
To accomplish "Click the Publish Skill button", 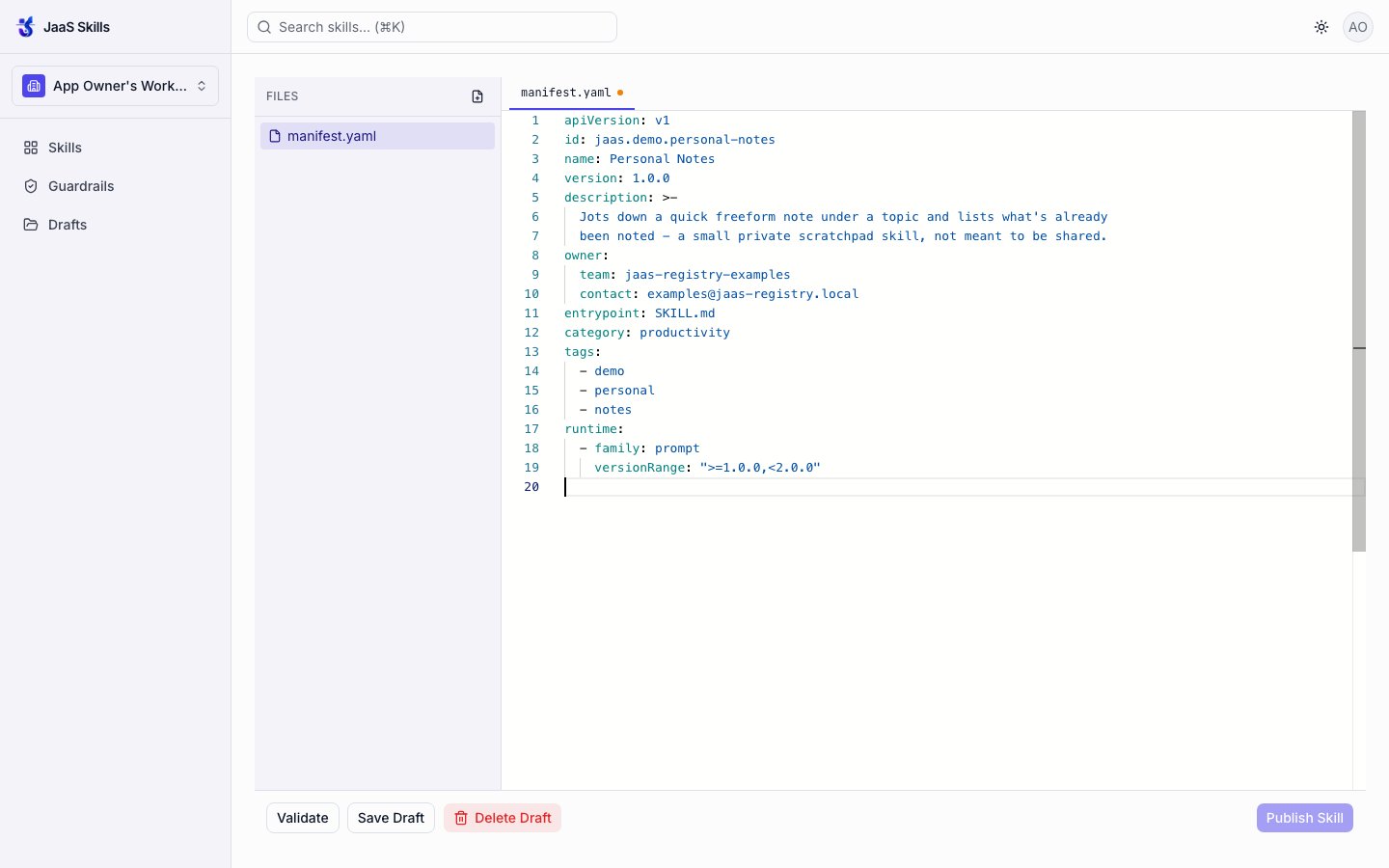I will click(1305, 818).
